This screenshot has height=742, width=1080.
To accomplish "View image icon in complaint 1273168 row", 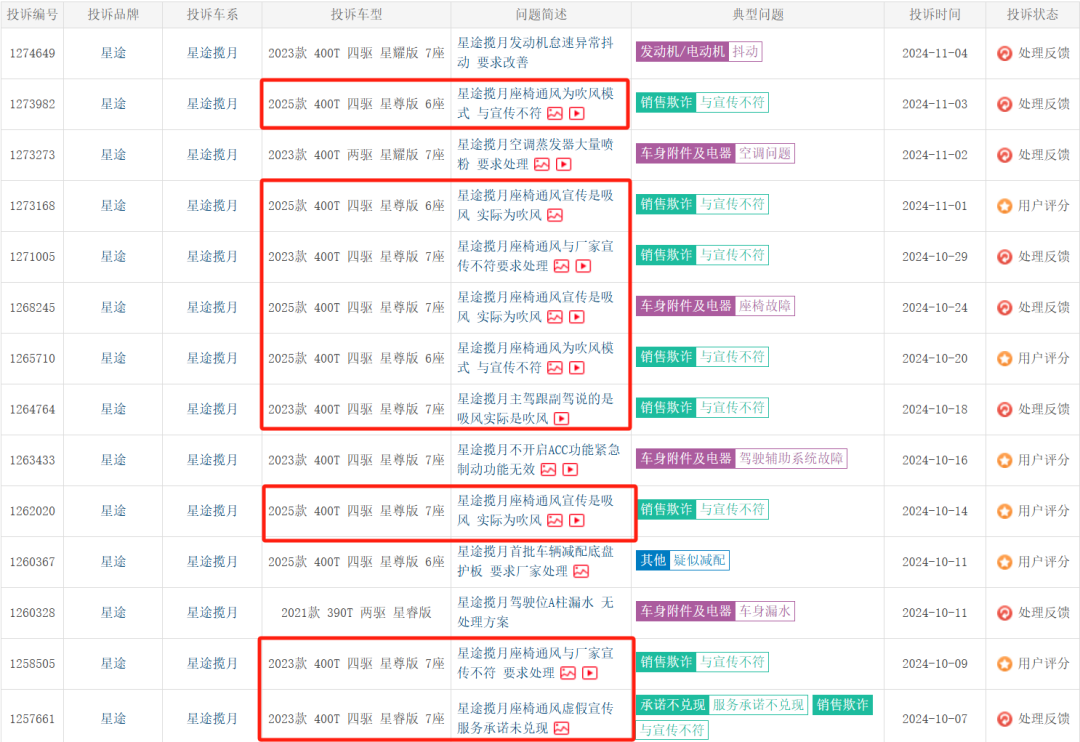I will (x=555, y=216).
